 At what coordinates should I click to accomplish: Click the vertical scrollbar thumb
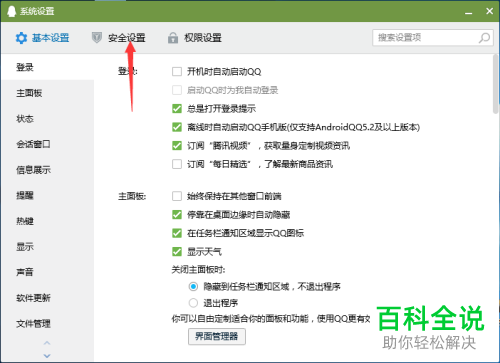[496, 84]
